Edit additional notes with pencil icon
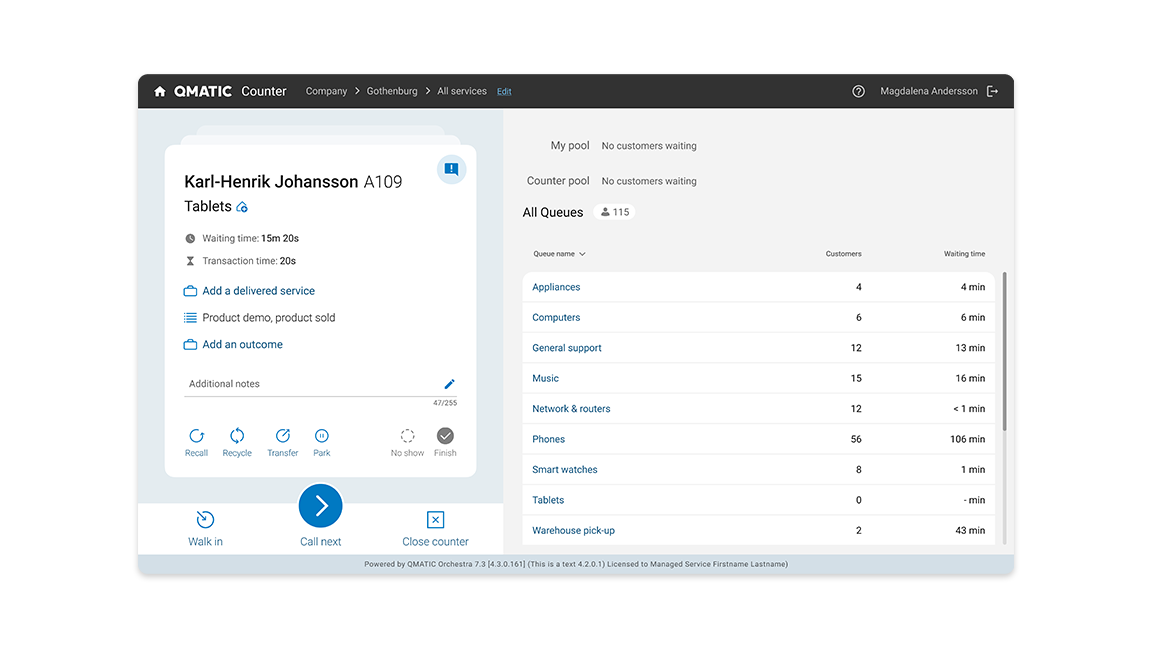This screenshot has width=1152, height=648. 450,384
